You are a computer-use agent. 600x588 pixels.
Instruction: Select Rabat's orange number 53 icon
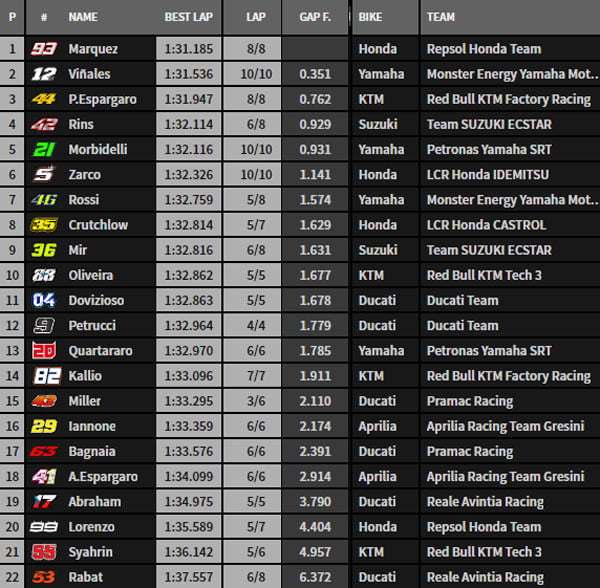[x=44, y=577]
